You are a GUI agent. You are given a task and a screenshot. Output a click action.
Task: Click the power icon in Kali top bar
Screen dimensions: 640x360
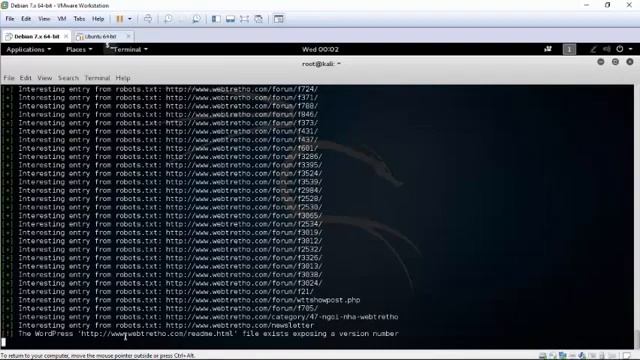620,49
